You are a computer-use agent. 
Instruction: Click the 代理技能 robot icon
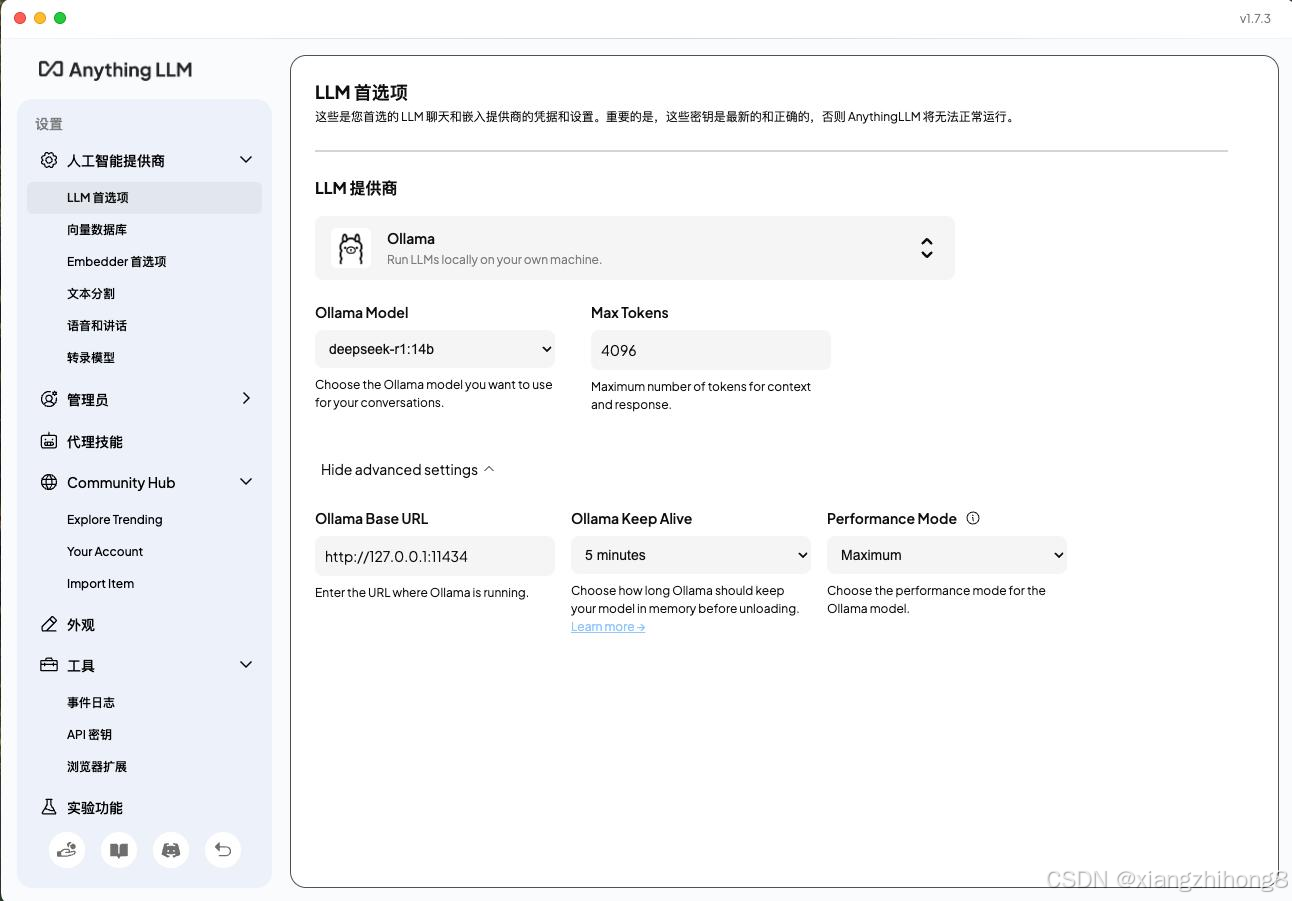pyautogui.click(x=49, y=441)
